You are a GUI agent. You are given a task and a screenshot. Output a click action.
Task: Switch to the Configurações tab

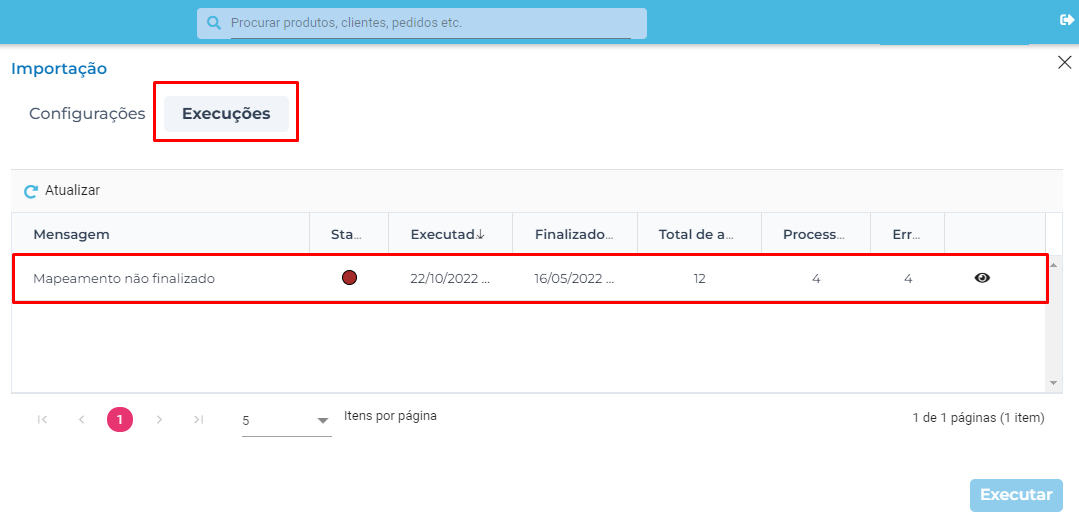point(87,114)
